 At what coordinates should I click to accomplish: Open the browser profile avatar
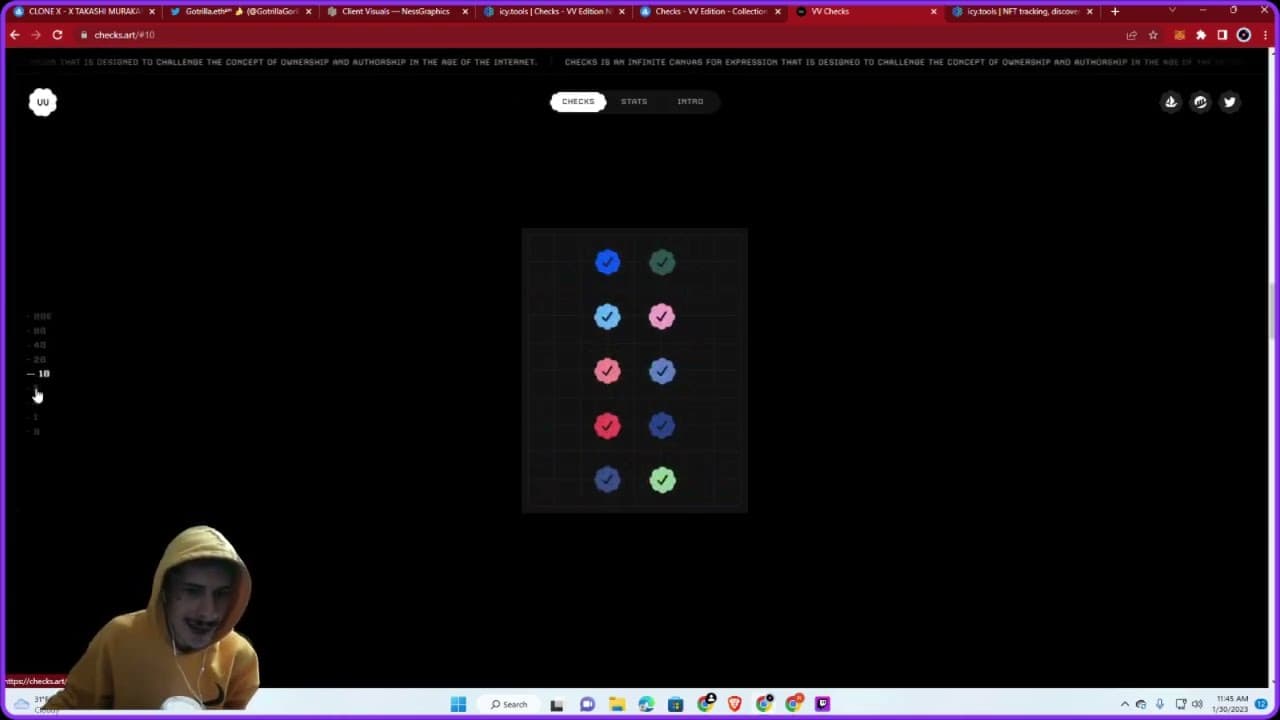pyautogui.click(x=1244, y=34)
